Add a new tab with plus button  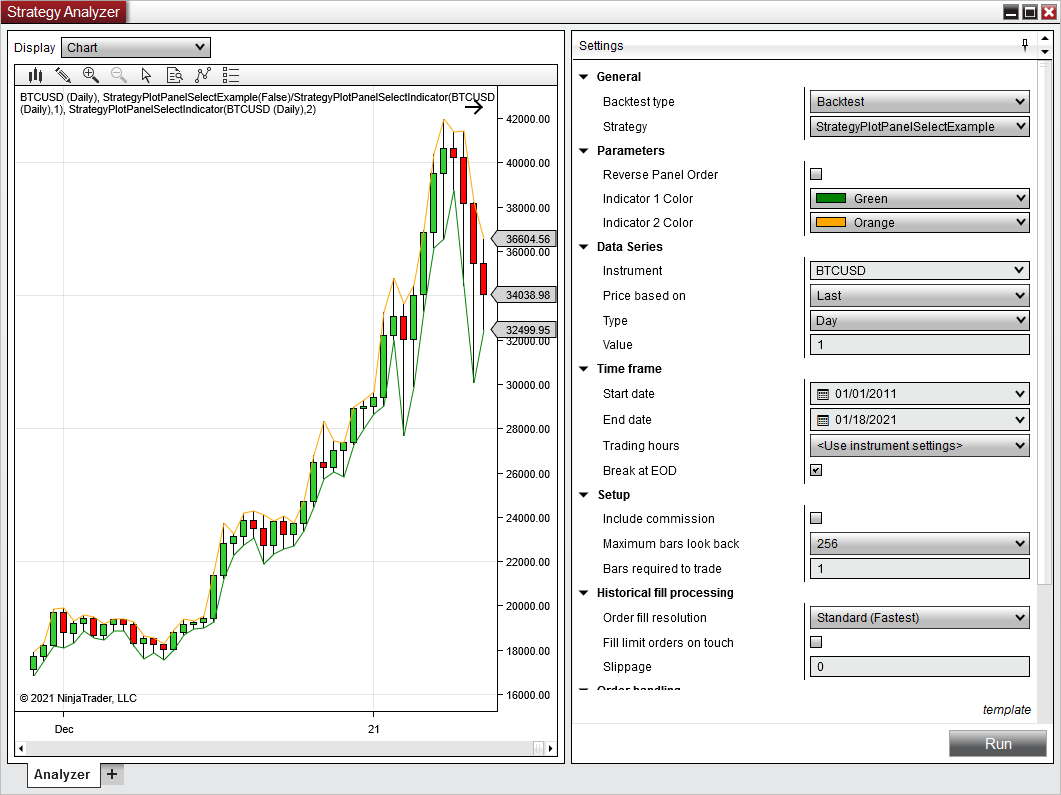coord(112,774)
